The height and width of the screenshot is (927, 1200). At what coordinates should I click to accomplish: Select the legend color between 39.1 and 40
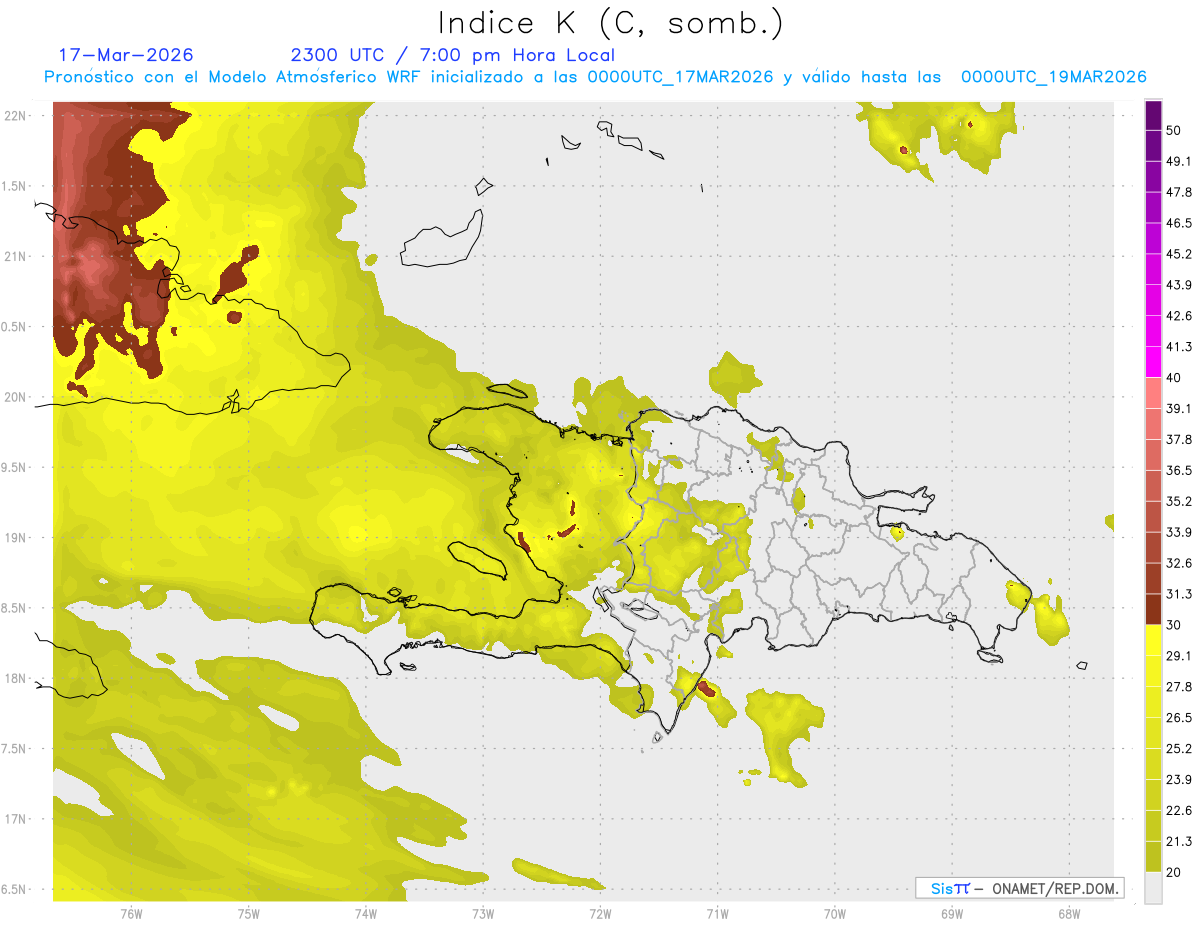point(1153,393)
